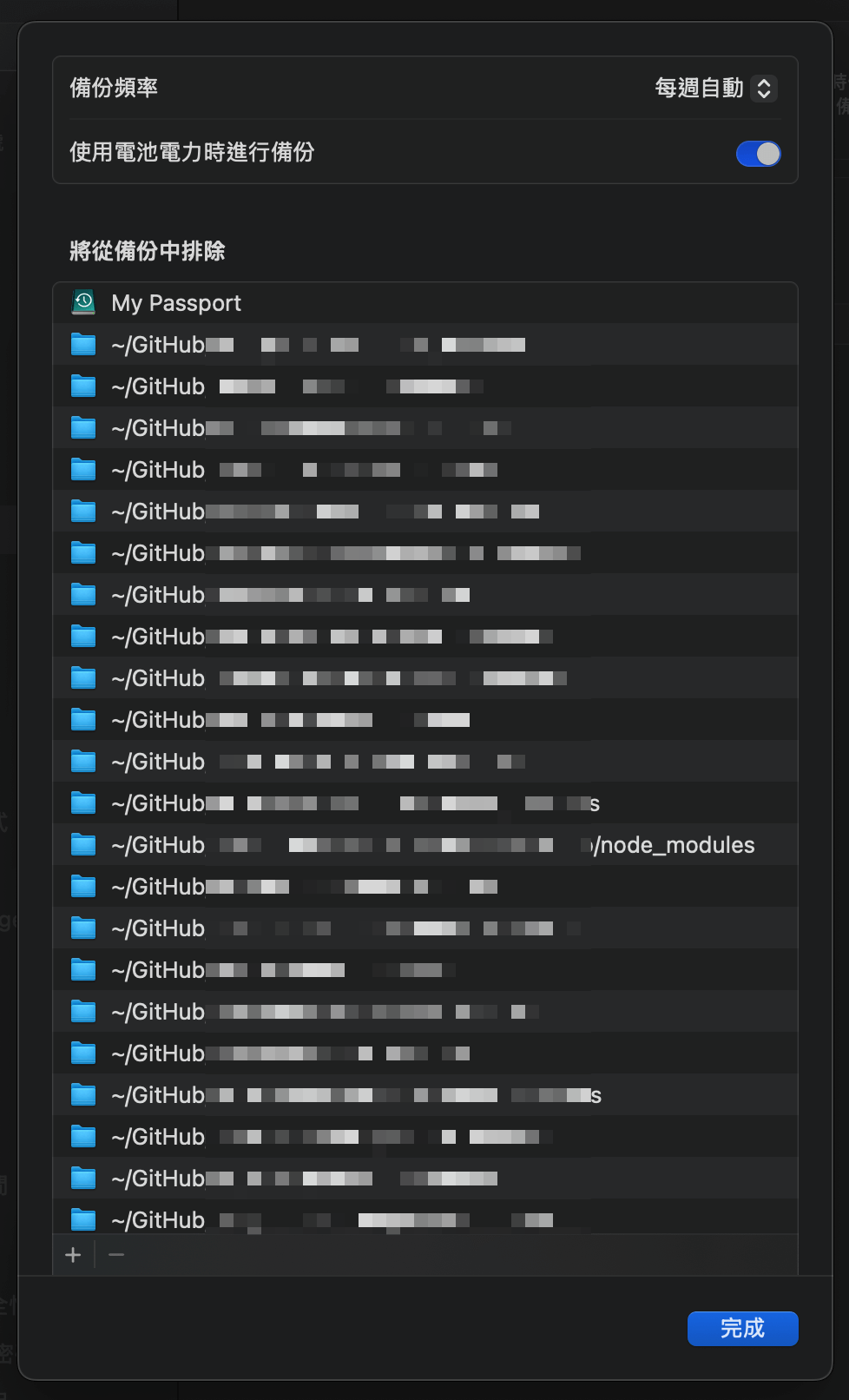Click the folder icon of the partially hidden last row

(x=83, y=1219)
